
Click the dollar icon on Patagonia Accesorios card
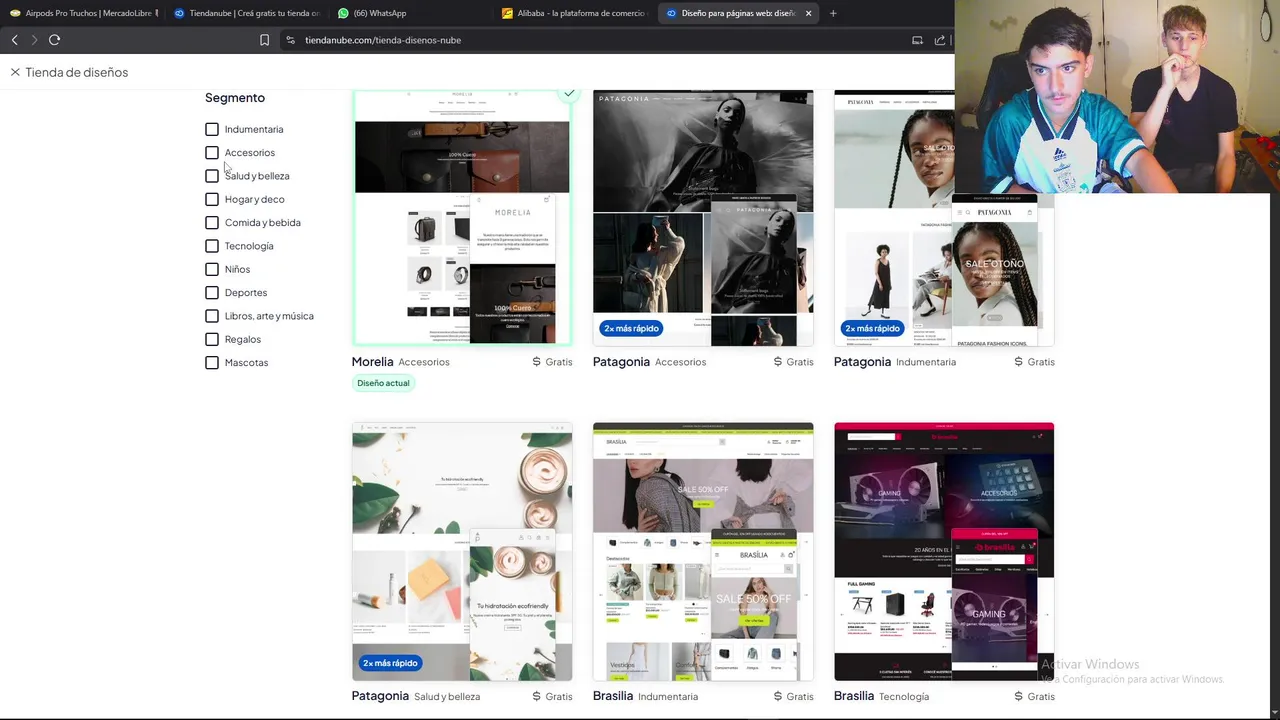(777, 362)
